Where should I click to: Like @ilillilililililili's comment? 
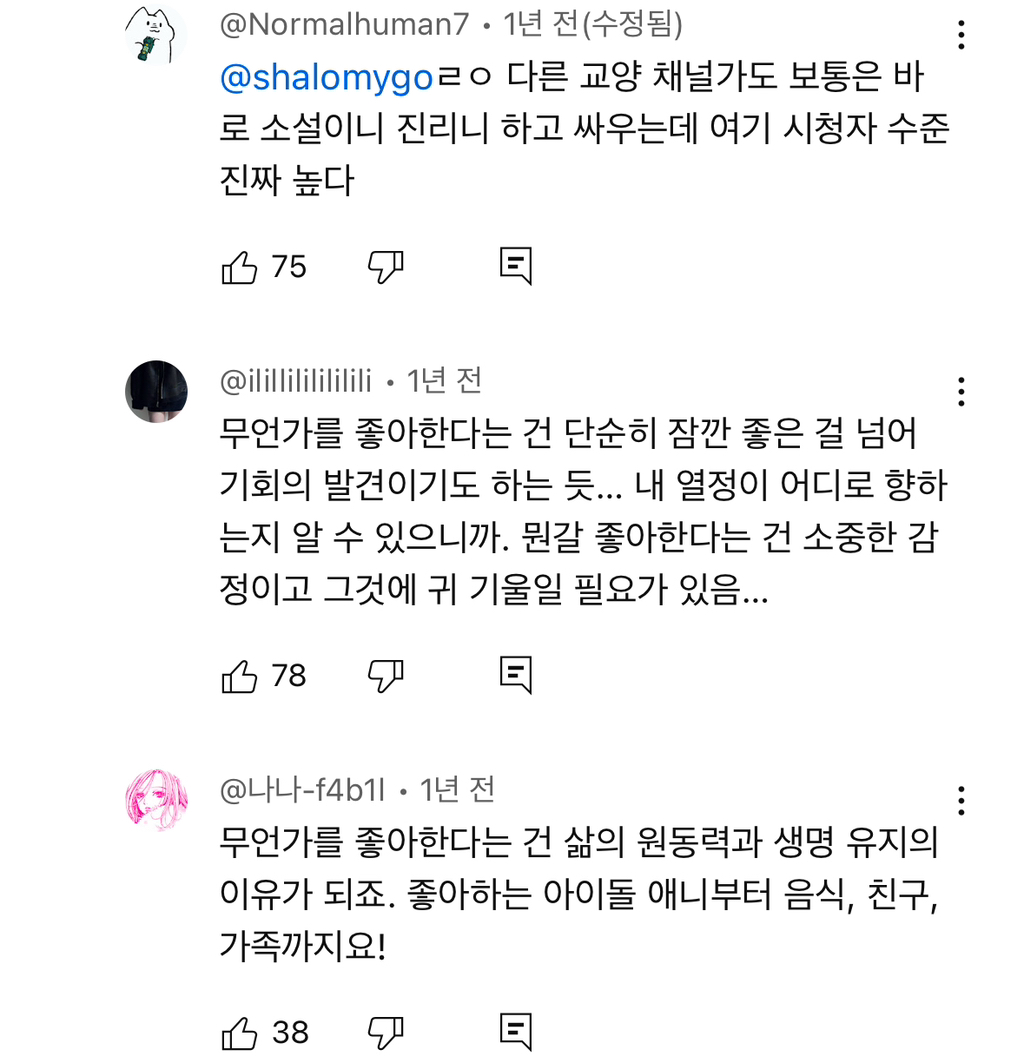click(x=240, y=674)
